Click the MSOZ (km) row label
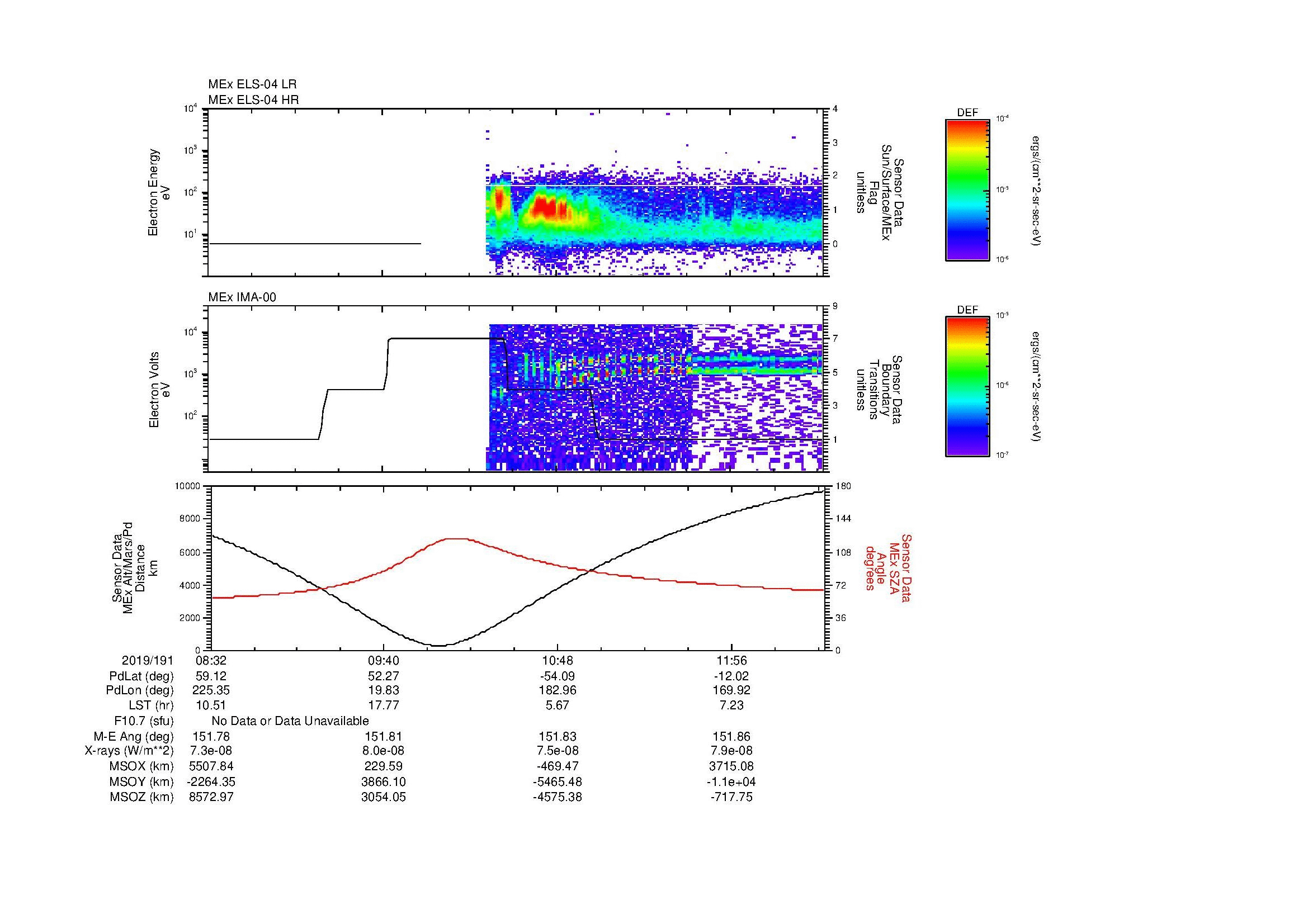 point(141,797)
